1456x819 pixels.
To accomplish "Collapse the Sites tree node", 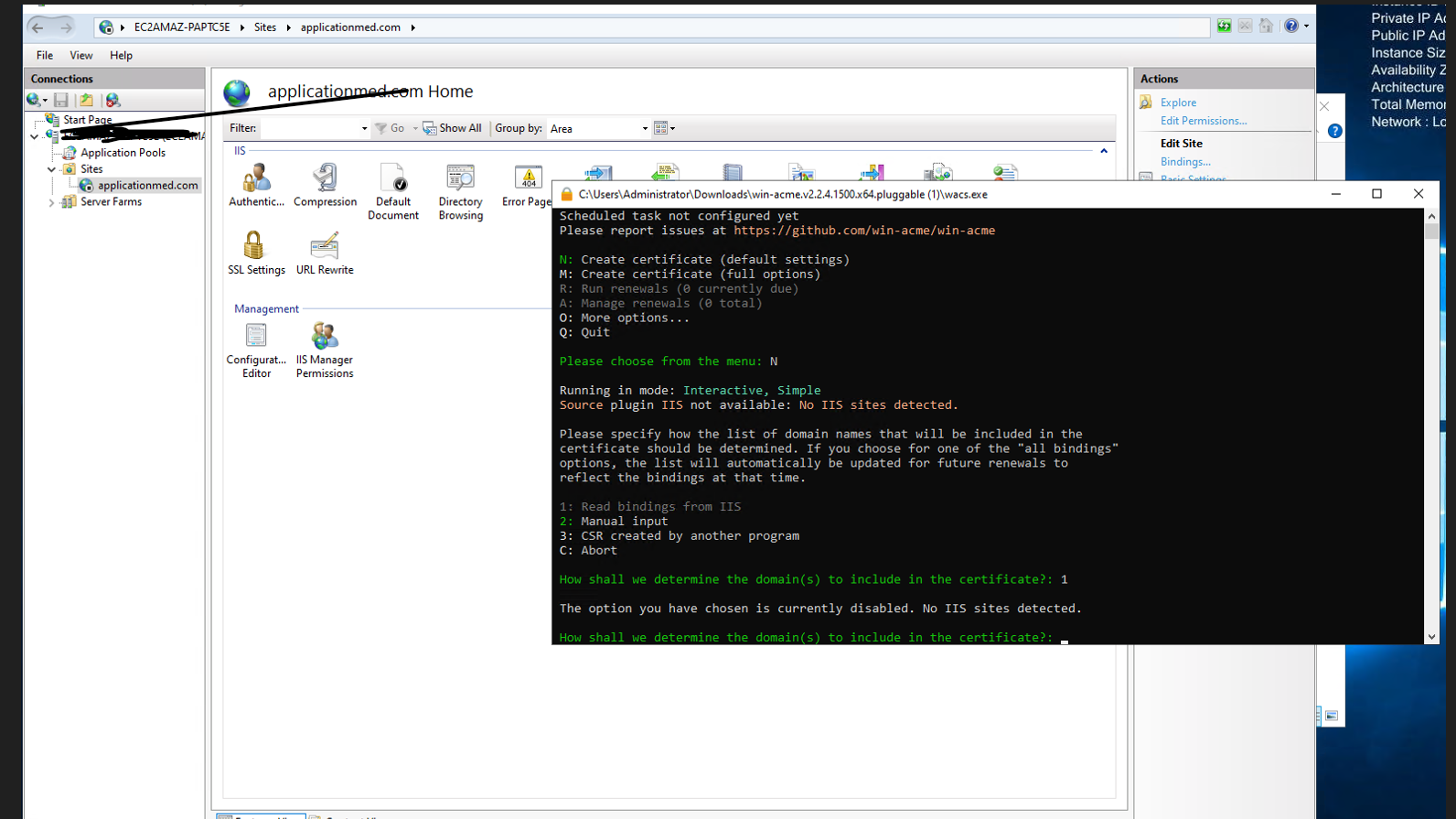I will [51, 169].
